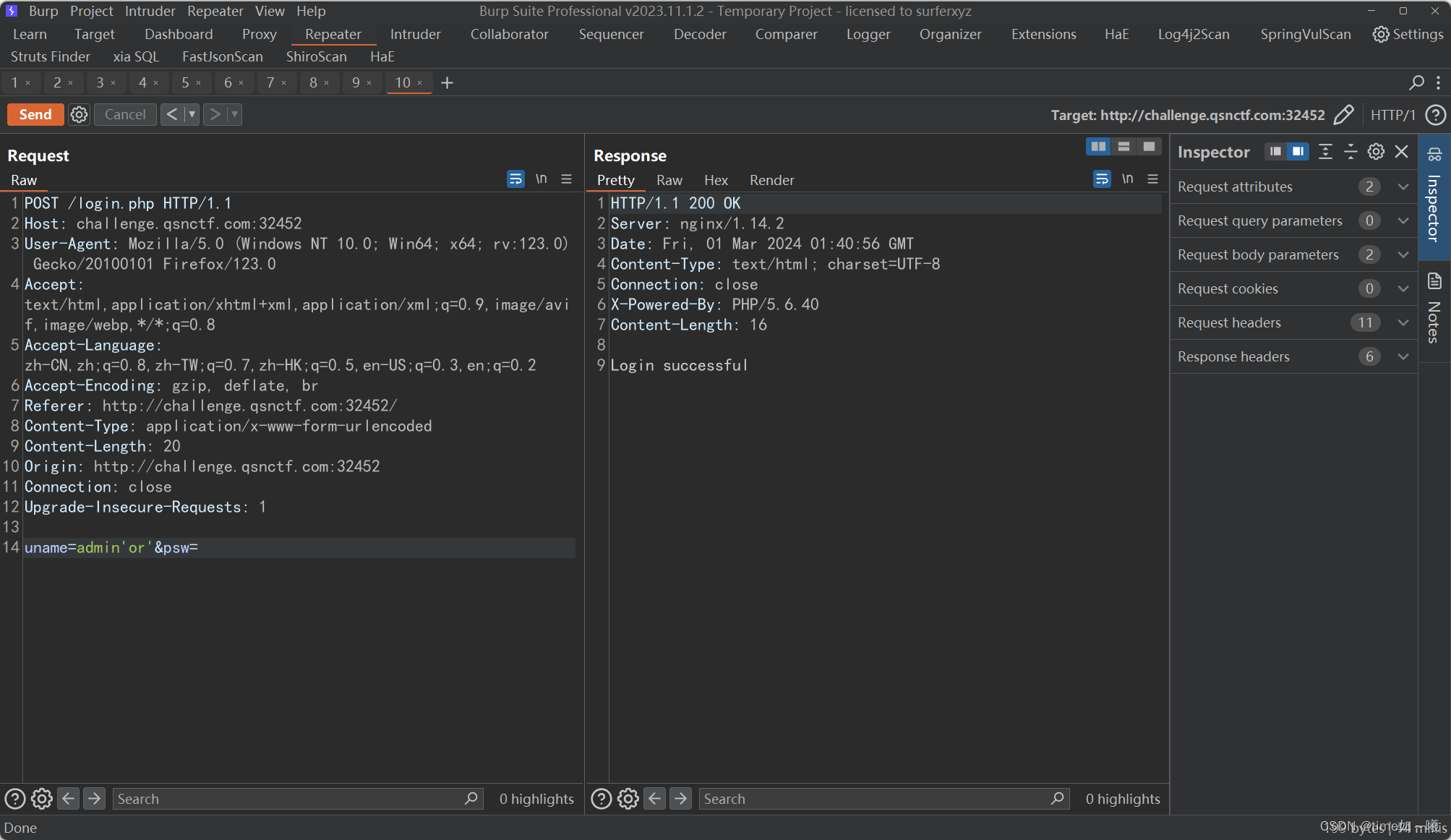The image size is (1451, 840).
Task: Focus the Request search field
Action: point(297,799)
